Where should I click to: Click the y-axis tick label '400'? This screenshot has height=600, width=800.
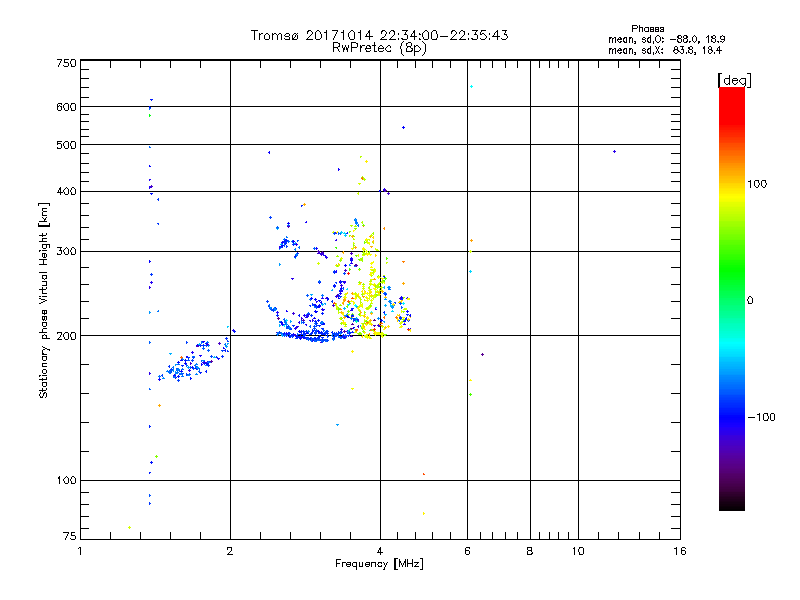[x=66, y=191]
